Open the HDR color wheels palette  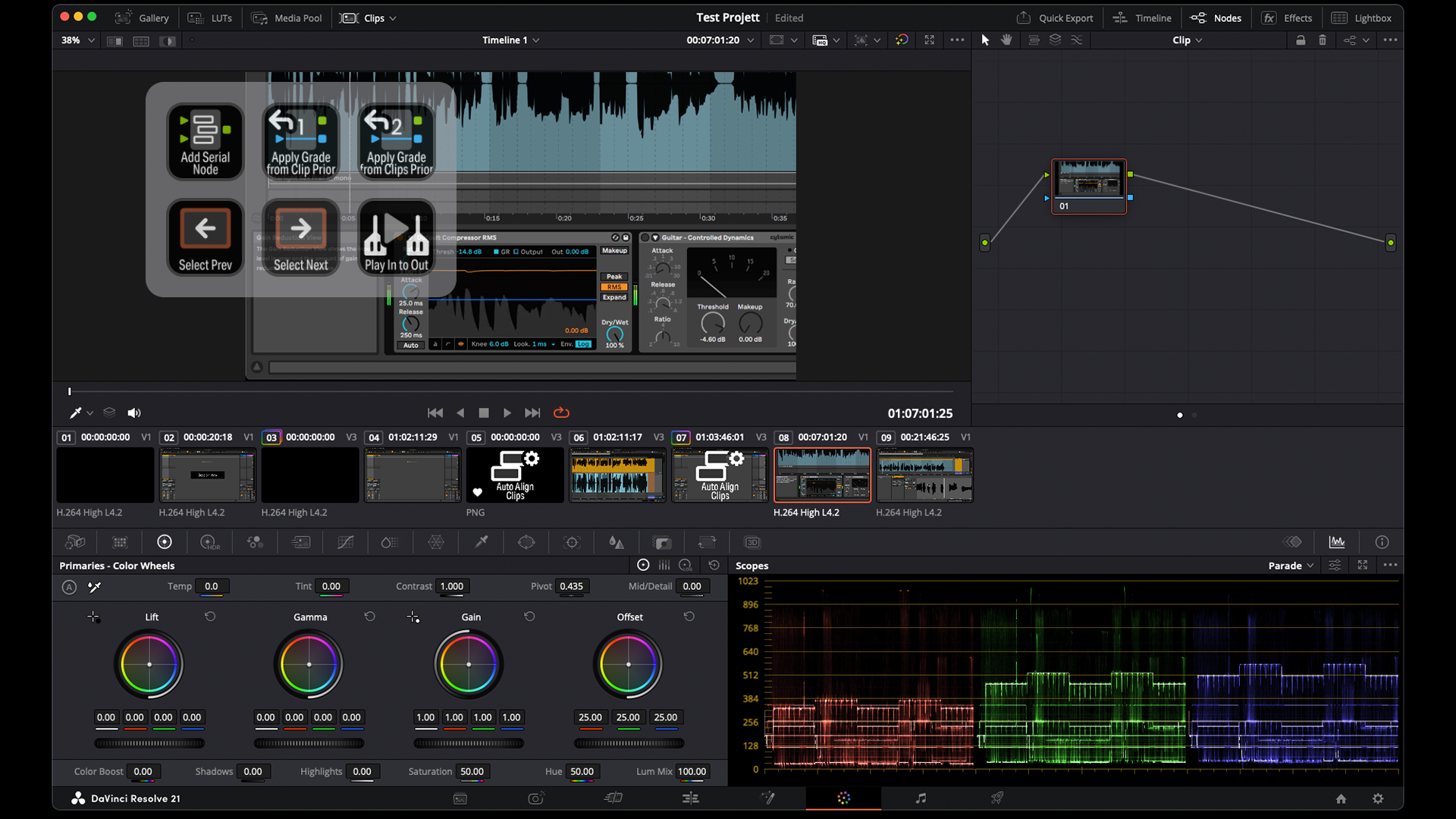[x=209, y=542]
